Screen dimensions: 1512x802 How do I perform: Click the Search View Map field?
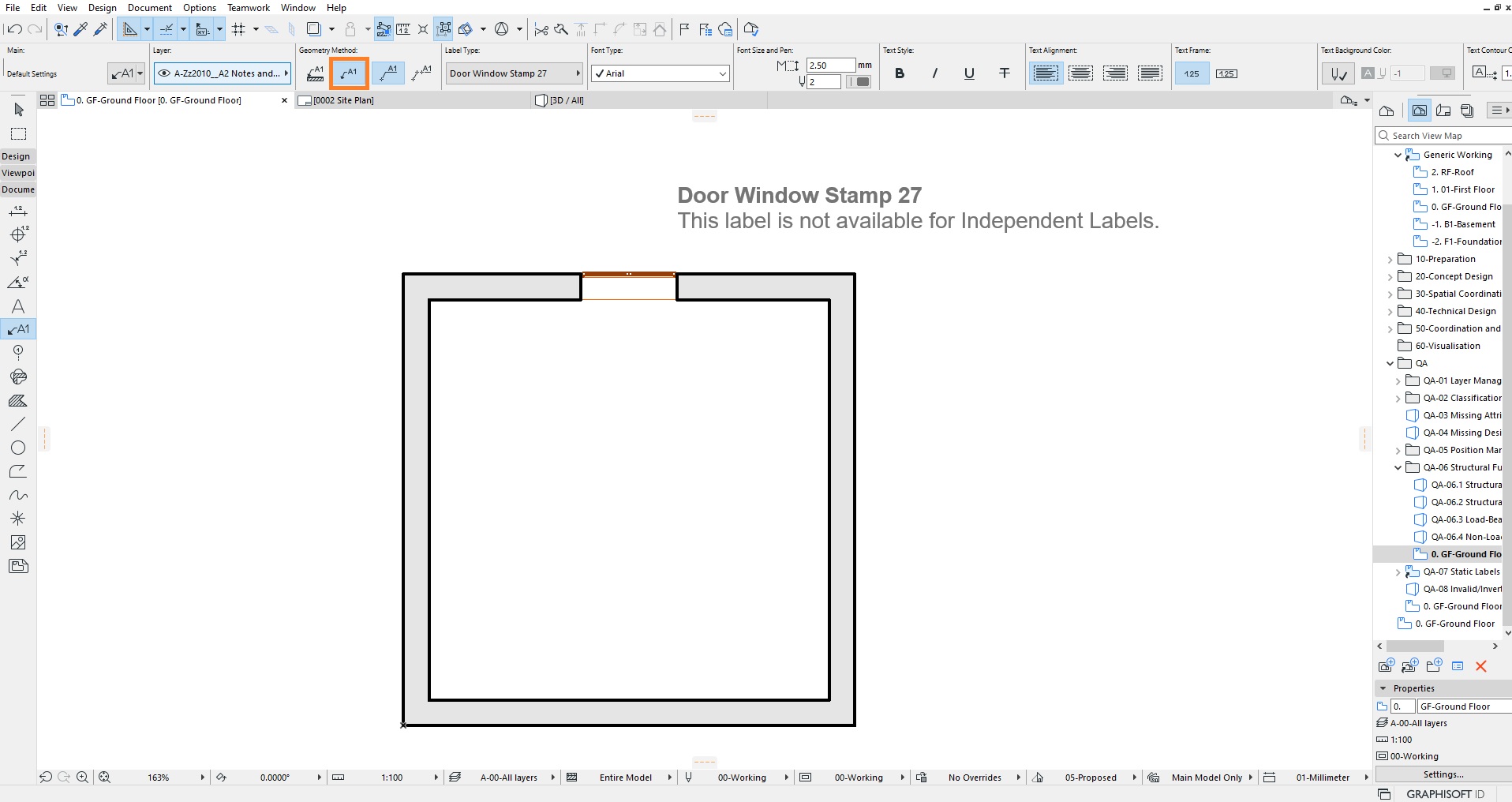point(1443,136)
